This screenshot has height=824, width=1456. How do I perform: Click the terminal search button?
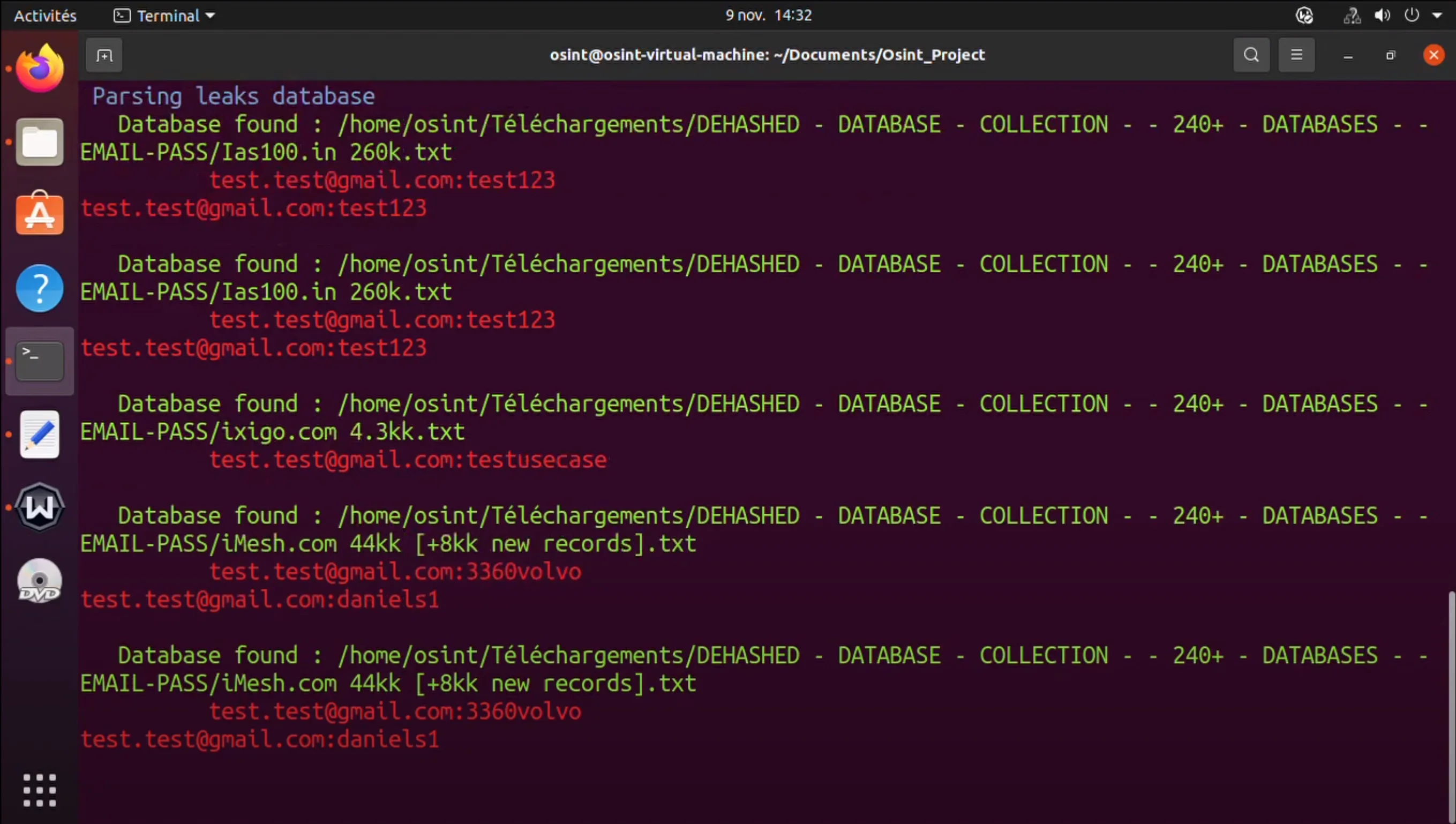(1251, 55)
